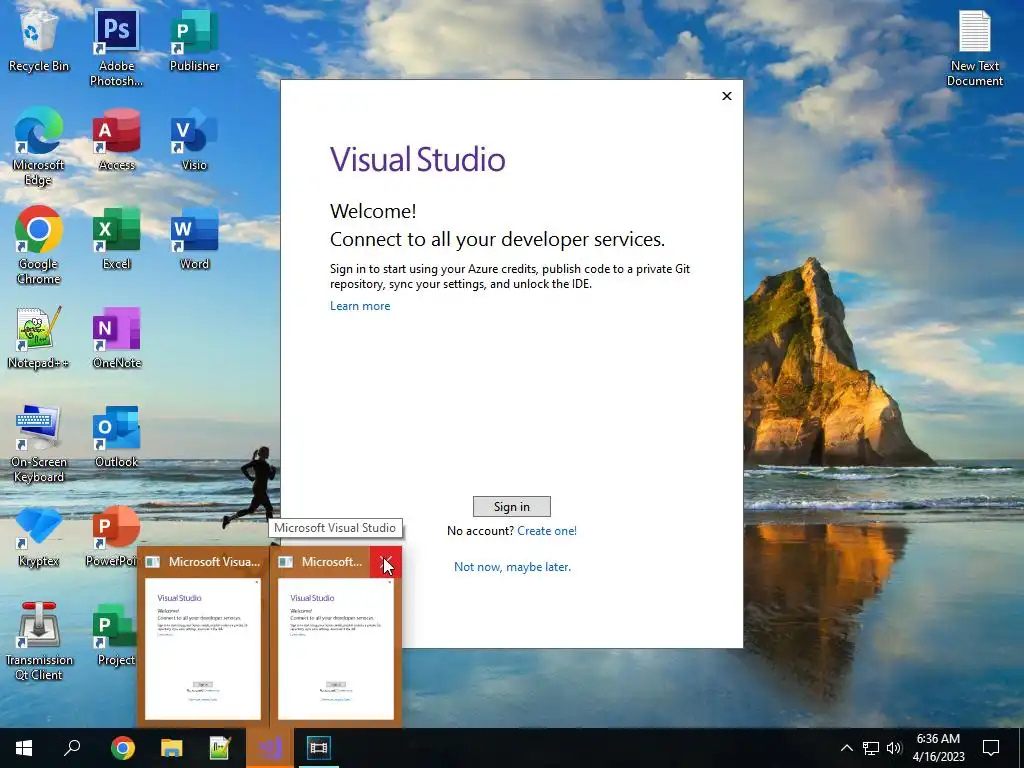Open the notification center icon

[991, 748]
